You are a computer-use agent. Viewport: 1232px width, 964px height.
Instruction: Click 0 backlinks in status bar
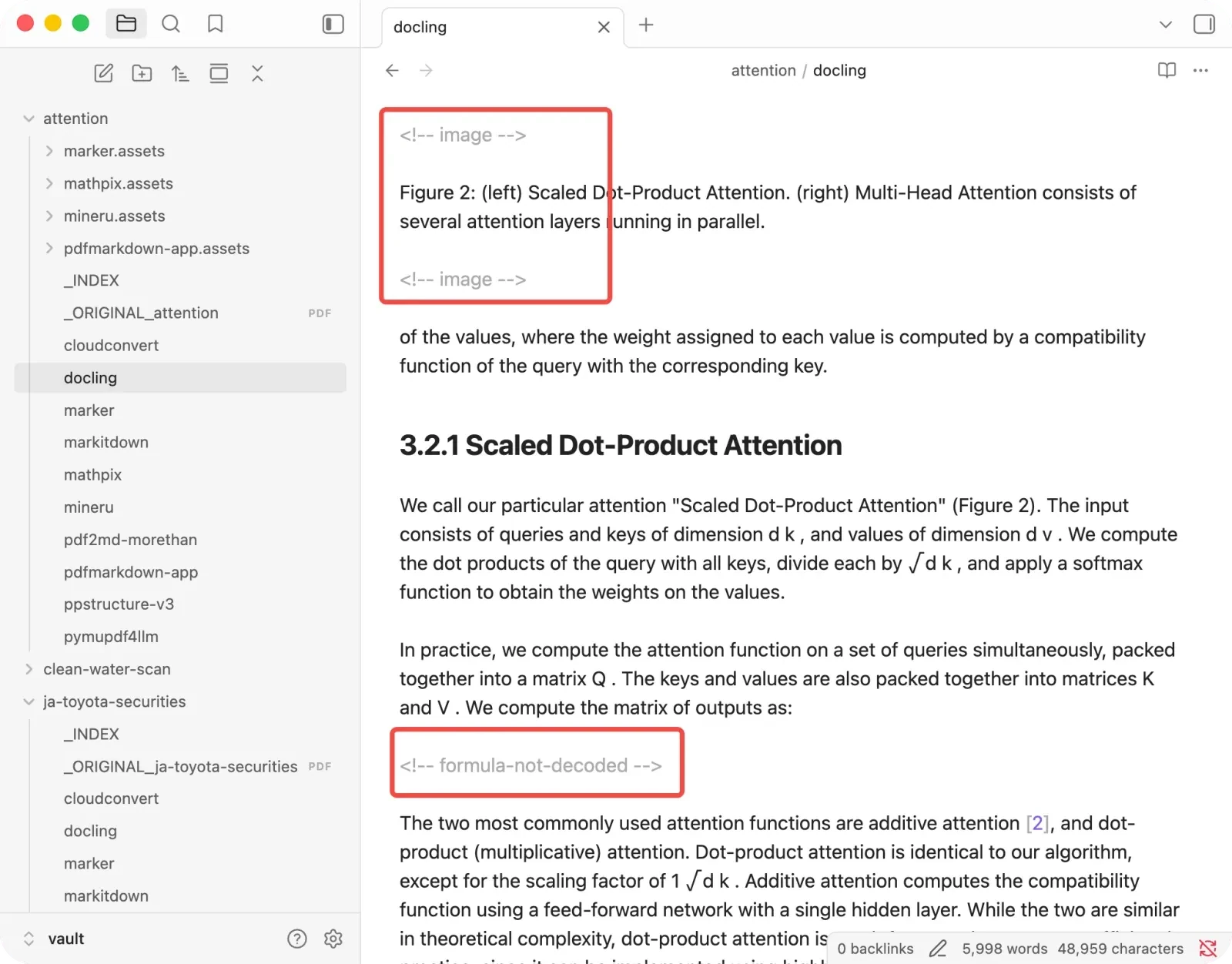coord(875,949)
